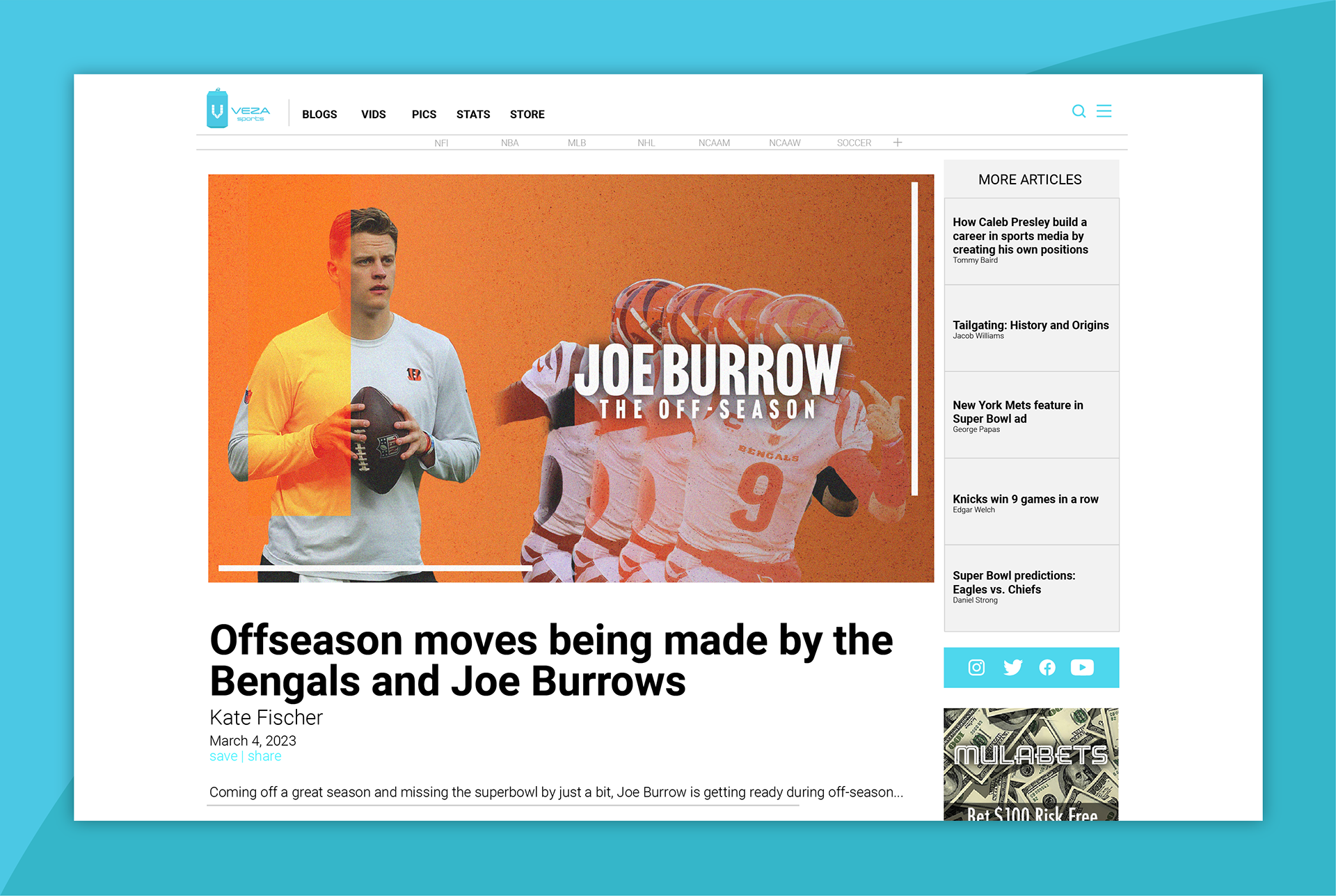Screen dimensions: 1336x896
Task: Click author name Kate Fischer
Action: [266, 717]
